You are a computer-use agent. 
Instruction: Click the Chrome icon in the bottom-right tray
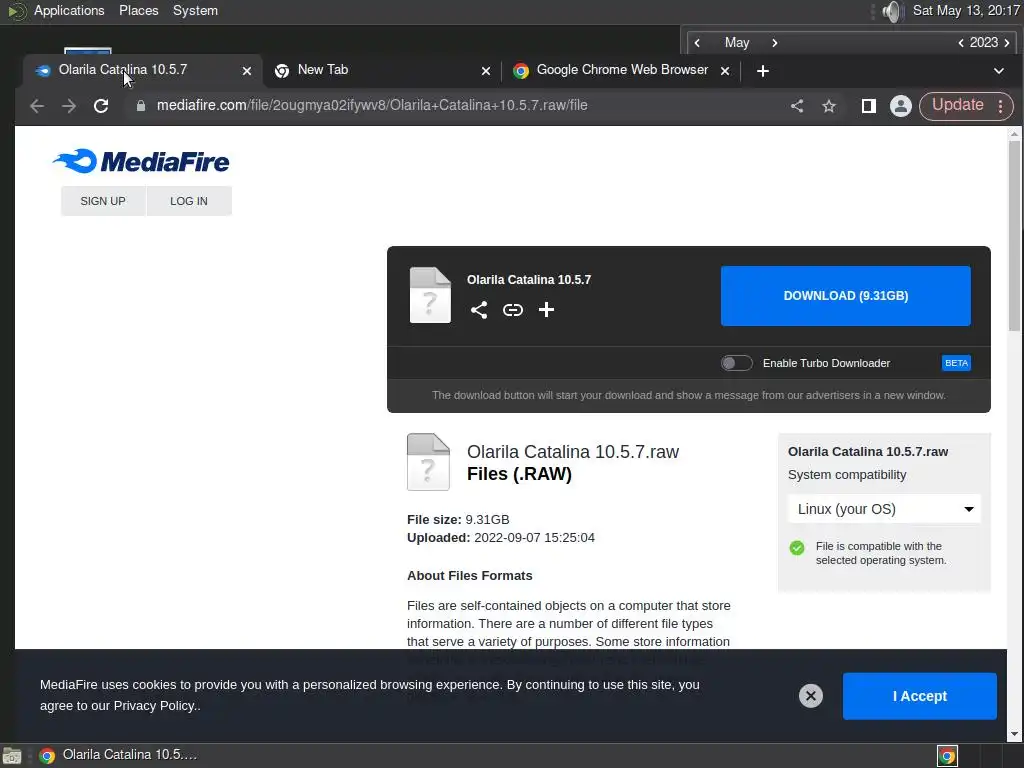[947, 756]
